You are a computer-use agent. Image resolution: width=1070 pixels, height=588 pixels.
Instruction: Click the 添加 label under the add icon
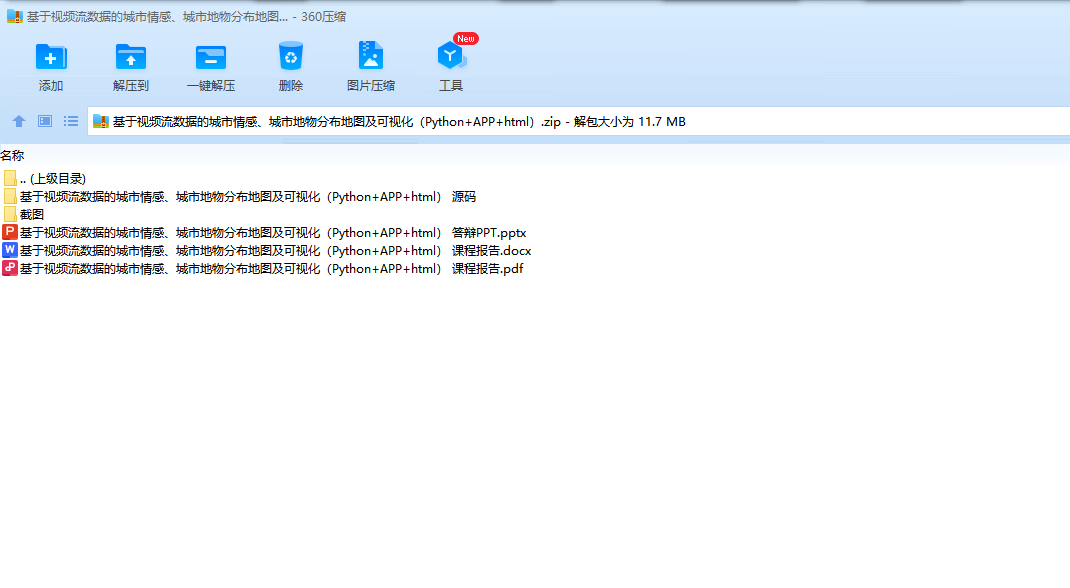pyautogui.click(x=51, y=86)
